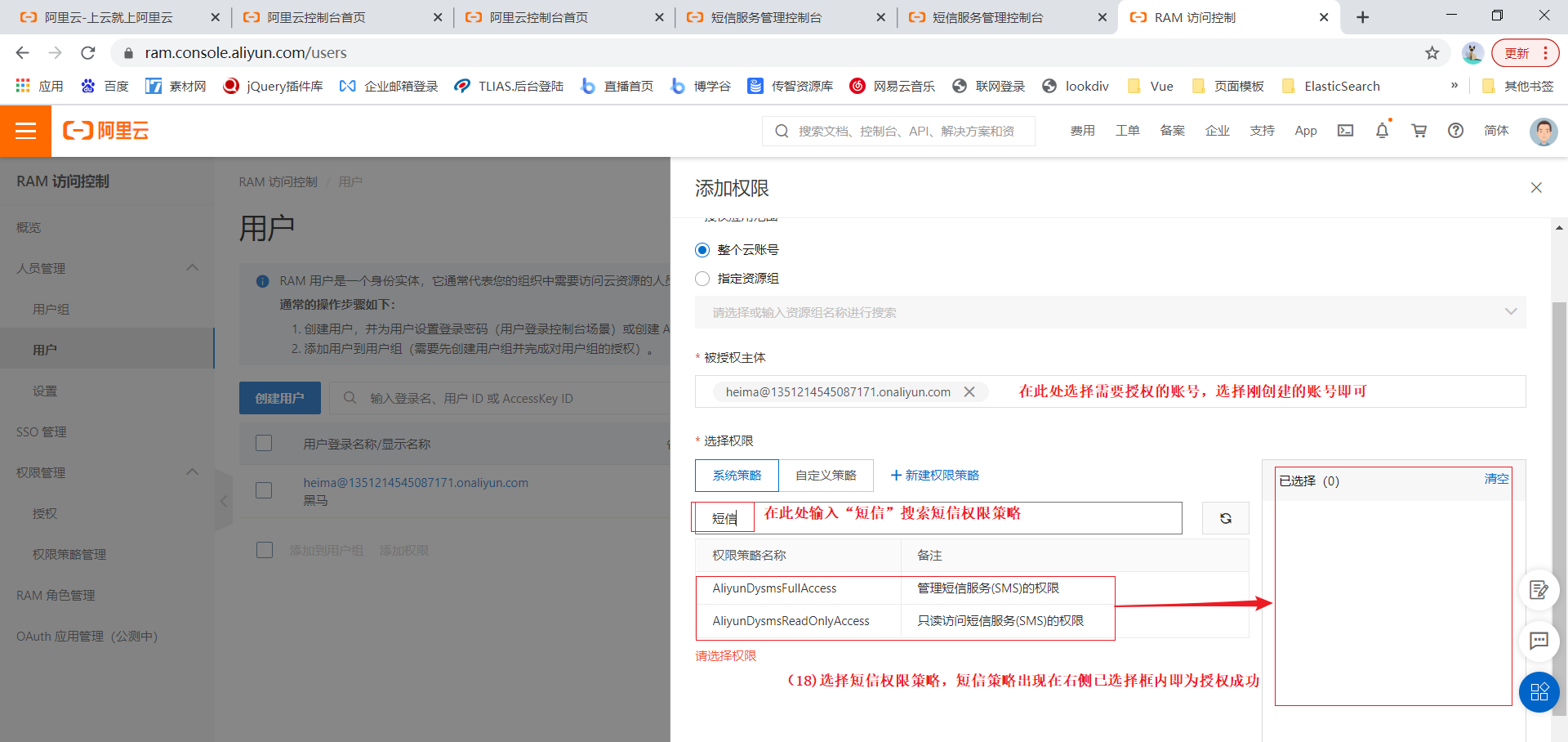Screen dimensions: 1568x742
Task: Open the 备案 header menu
Action: (x=1172, y=131)
